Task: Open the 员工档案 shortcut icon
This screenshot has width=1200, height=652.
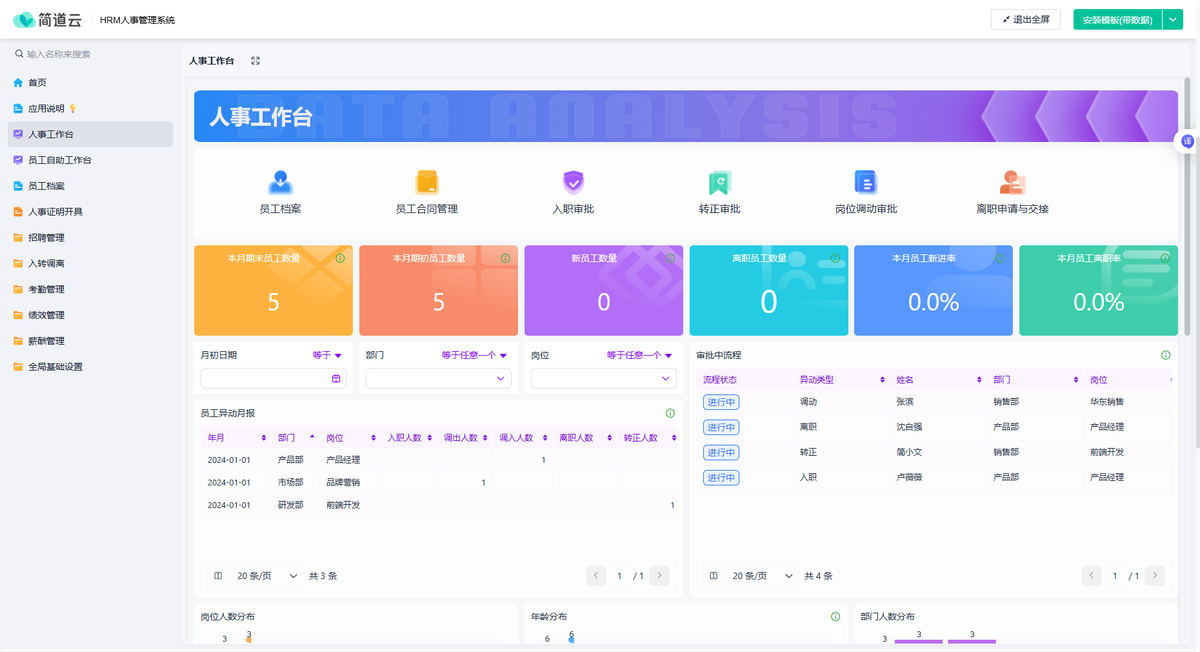Action: tap(280, 182)
